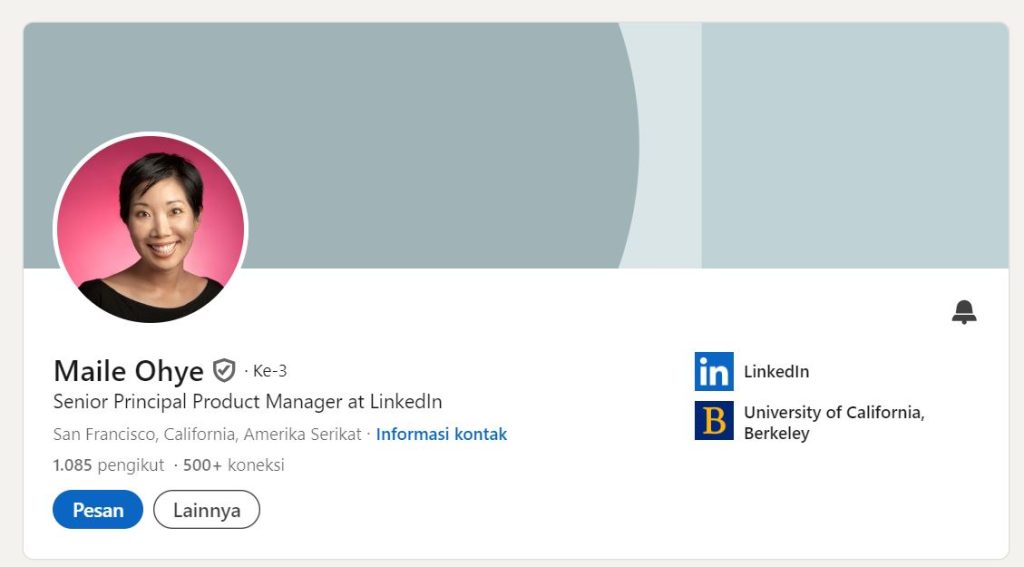Click the pale right section of the banner
1024x567 pixels.
tap(855, 145)
